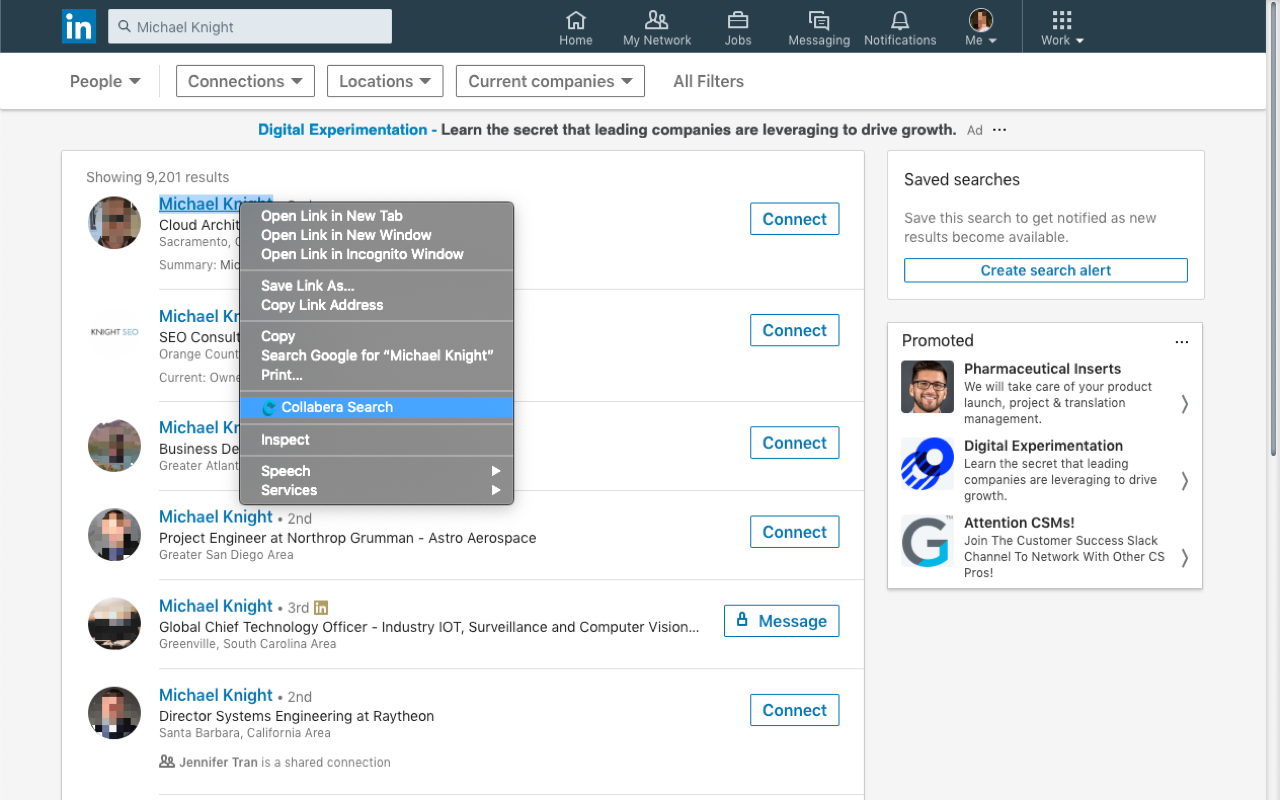Open the Home navigation icon

point(576,27)
